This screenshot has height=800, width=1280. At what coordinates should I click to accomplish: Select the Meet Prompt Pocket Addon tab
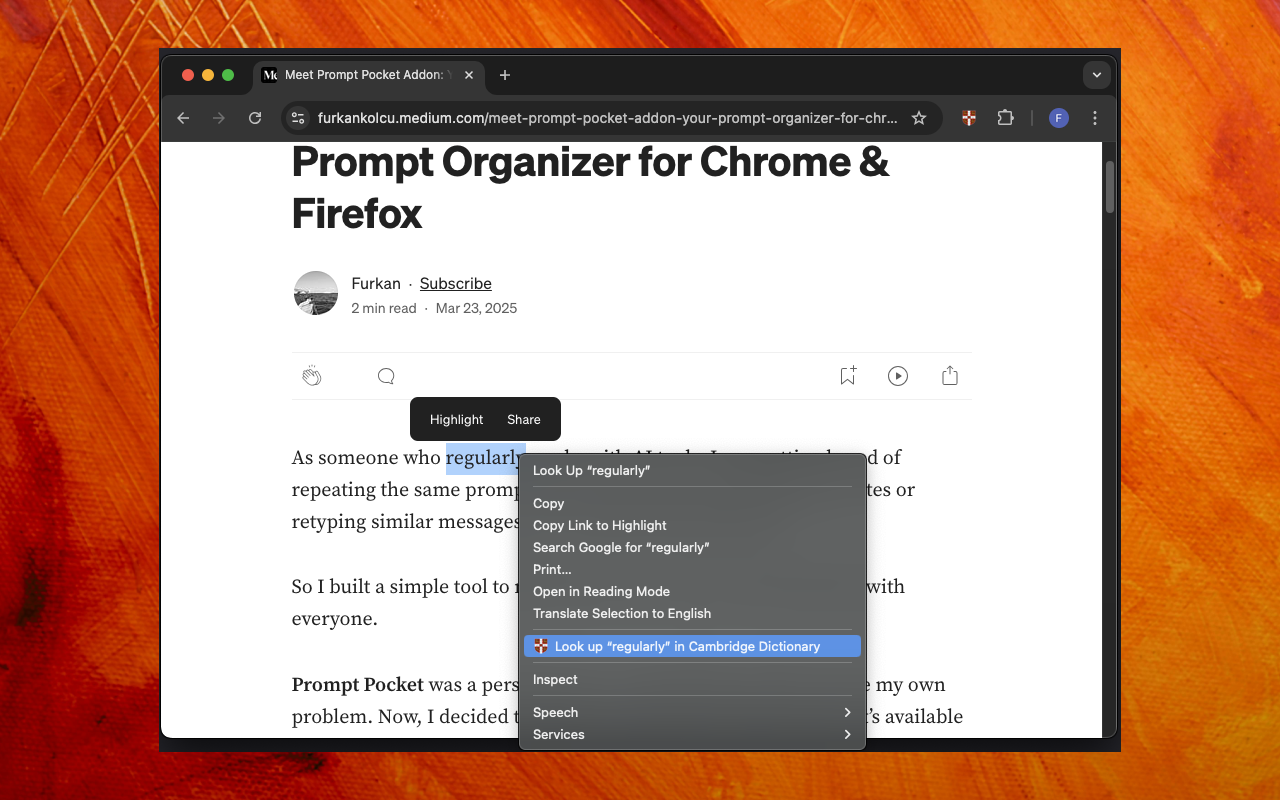(369, 75)
